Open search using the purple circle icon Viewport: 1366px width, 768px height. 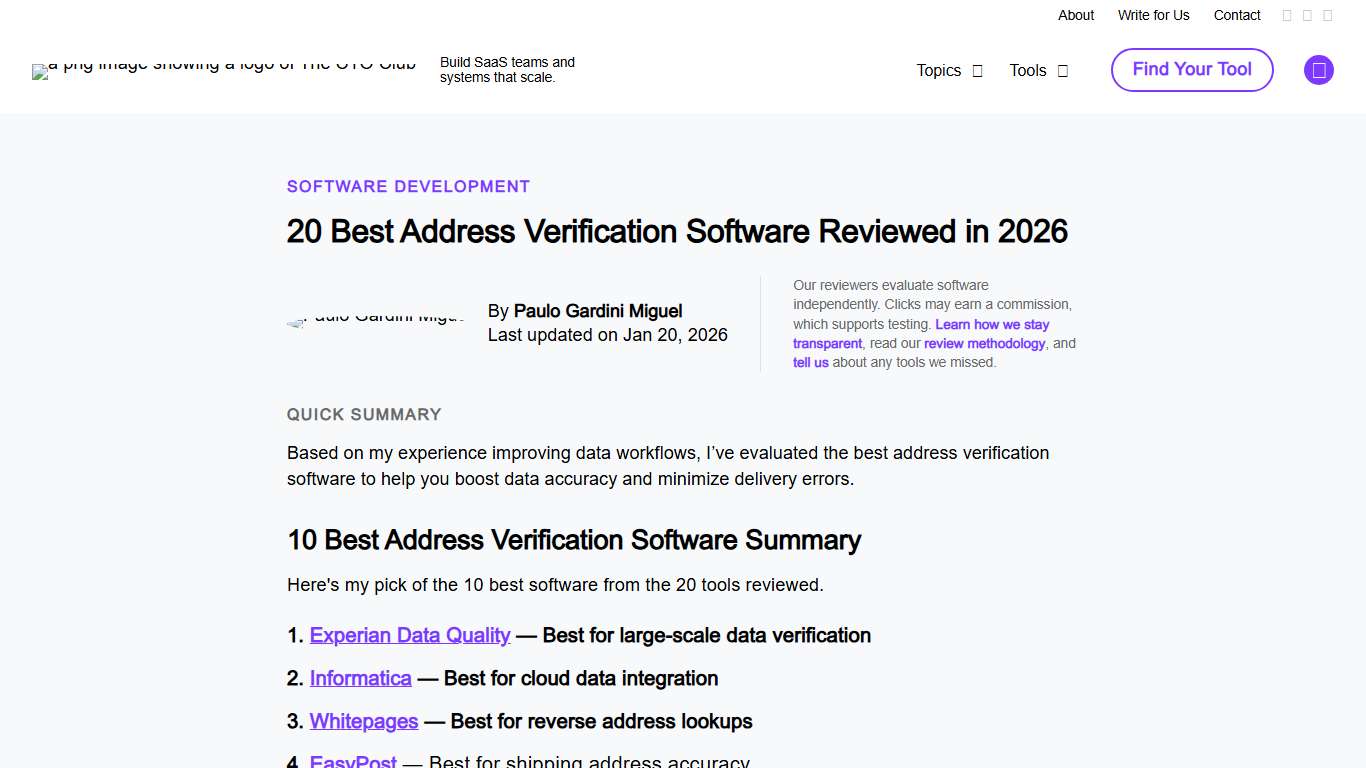click(x=1318, y=70)
